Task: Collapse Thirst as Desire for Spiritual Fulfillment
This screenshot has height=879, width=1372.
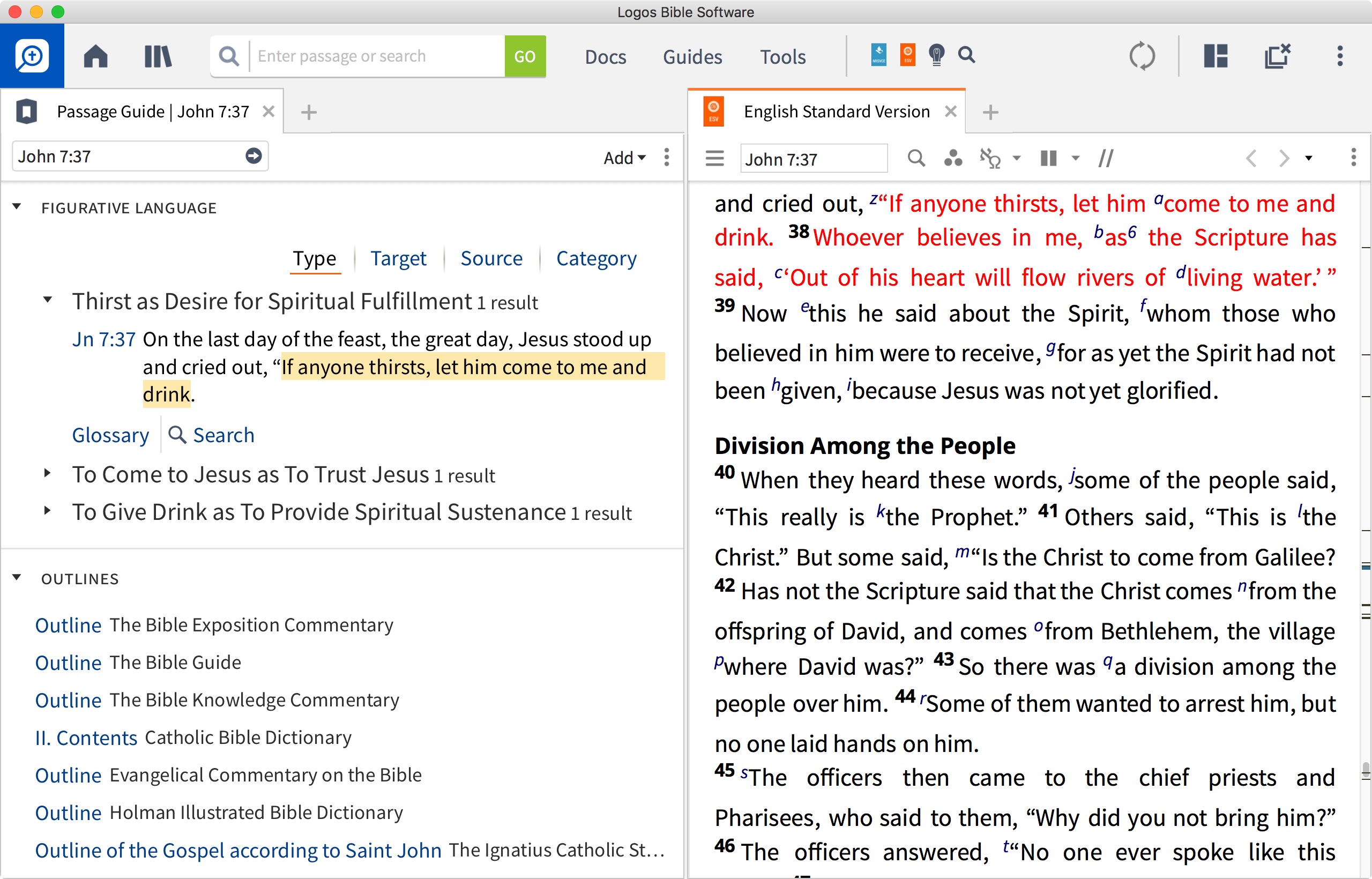Action: [x=48, y=299]
